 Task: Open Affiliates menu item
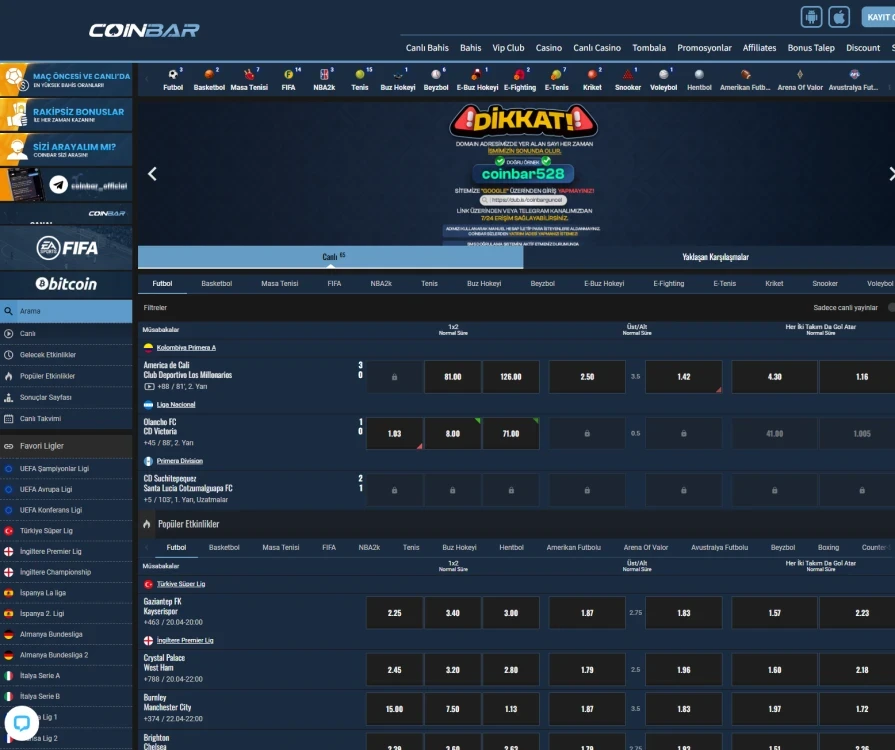coord(759,48)
